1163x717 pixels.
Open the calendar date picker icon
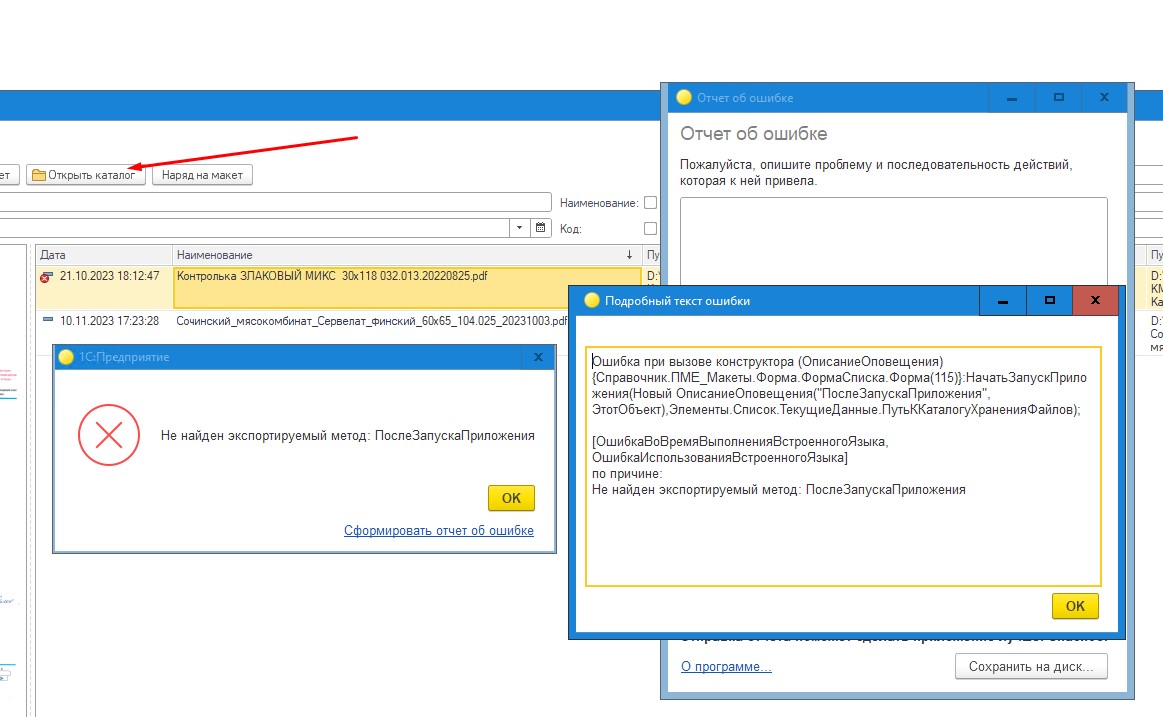coord(541,228)
